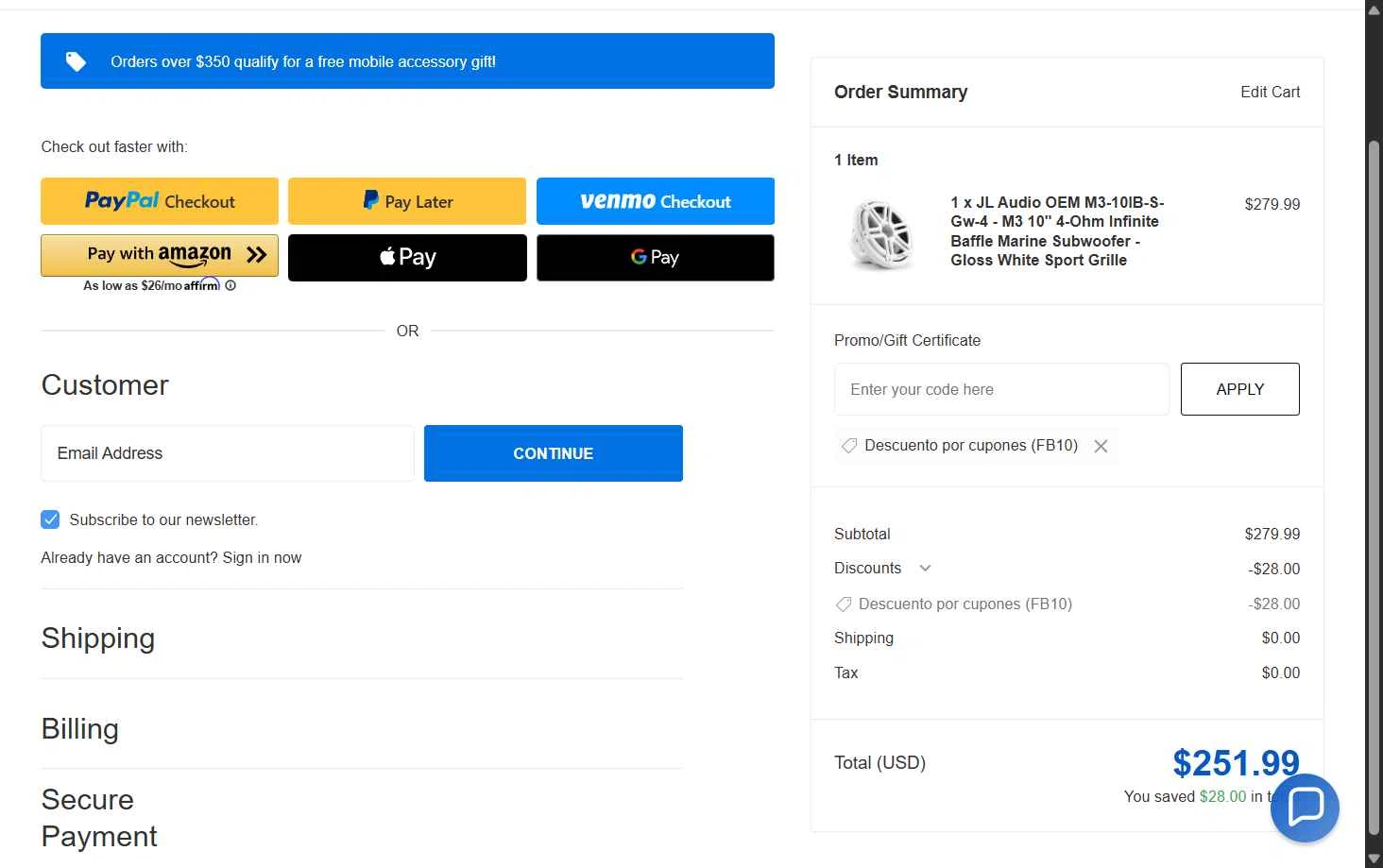1383x868 pixels.
Task: Click the subwoofer product thumbnail
Action: [x=881, y=234]
